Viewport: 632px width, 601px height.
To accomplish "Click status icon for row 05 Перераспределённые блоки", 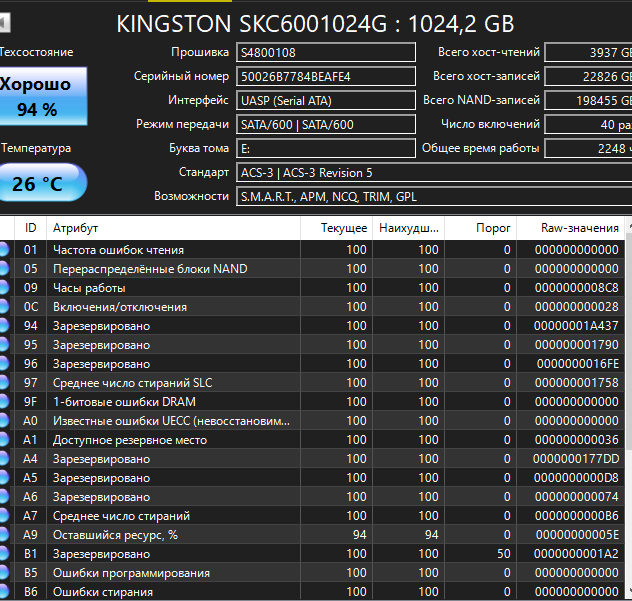I will click(4, 268).
